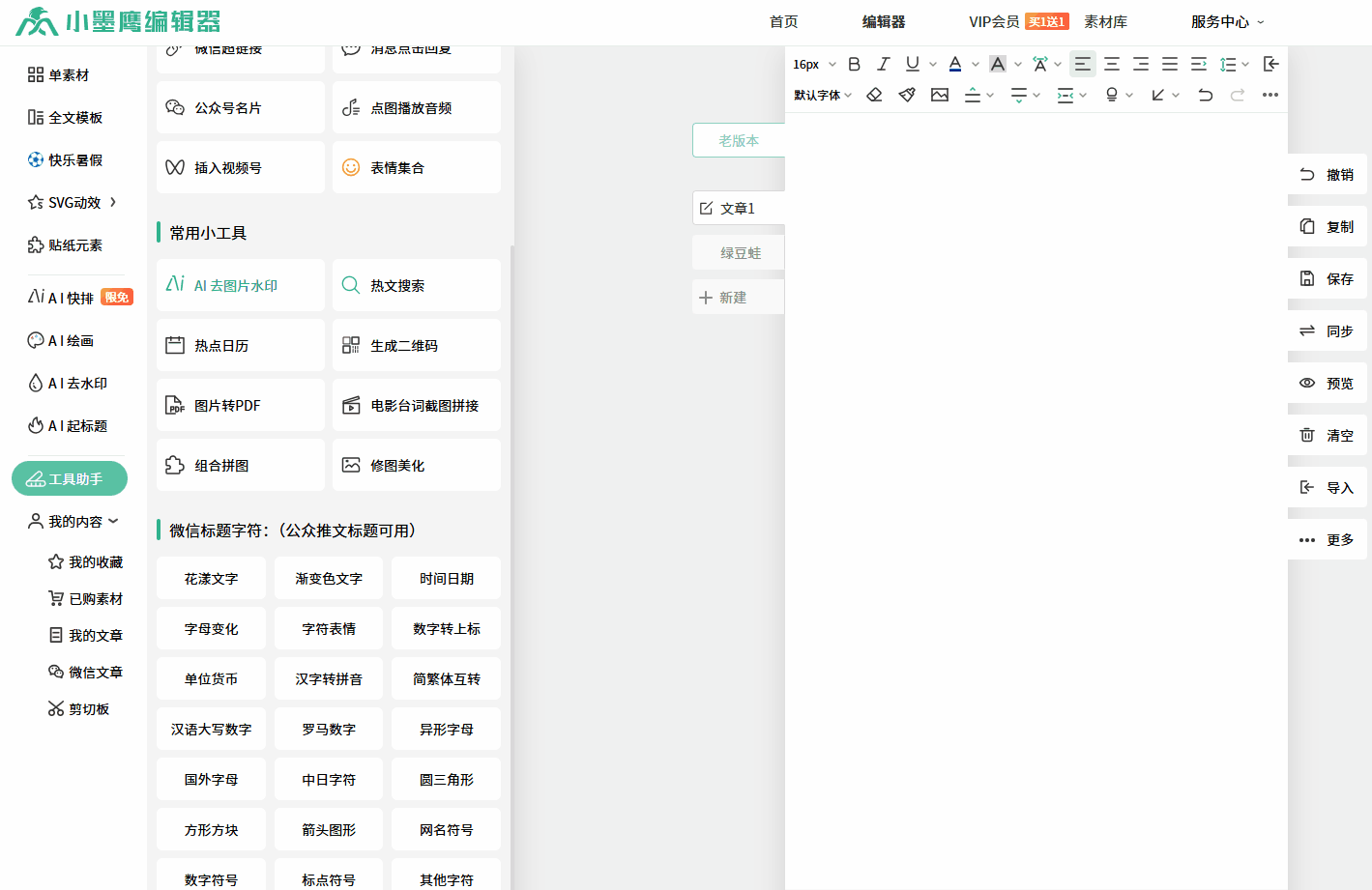Apply the text background color swatch
The image size is (1372, 890).
998,64
